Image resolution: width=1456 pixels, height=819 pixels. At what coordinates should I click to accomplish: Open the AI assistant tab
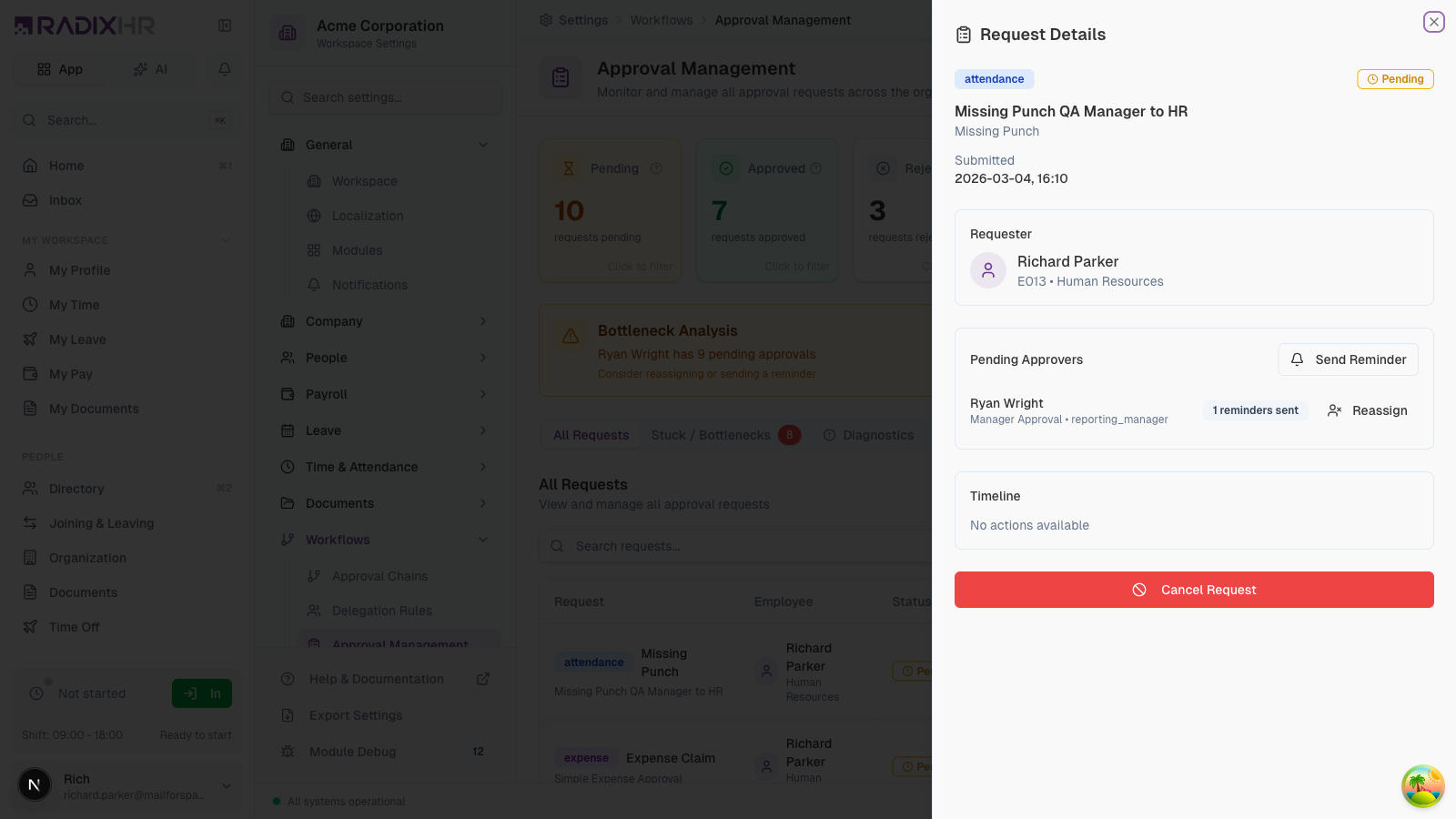151,69
